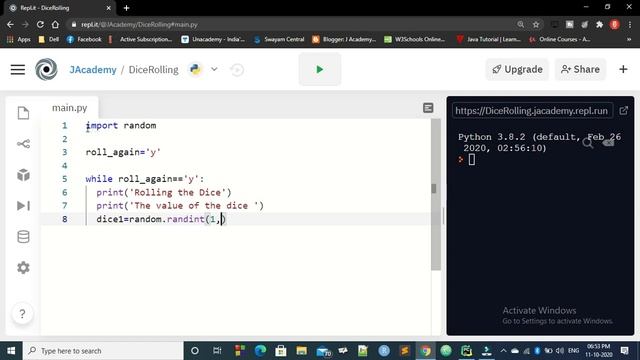Open the Facebook bookmark
The height and width of the screenshot is (360, 640).
(84, 39)
